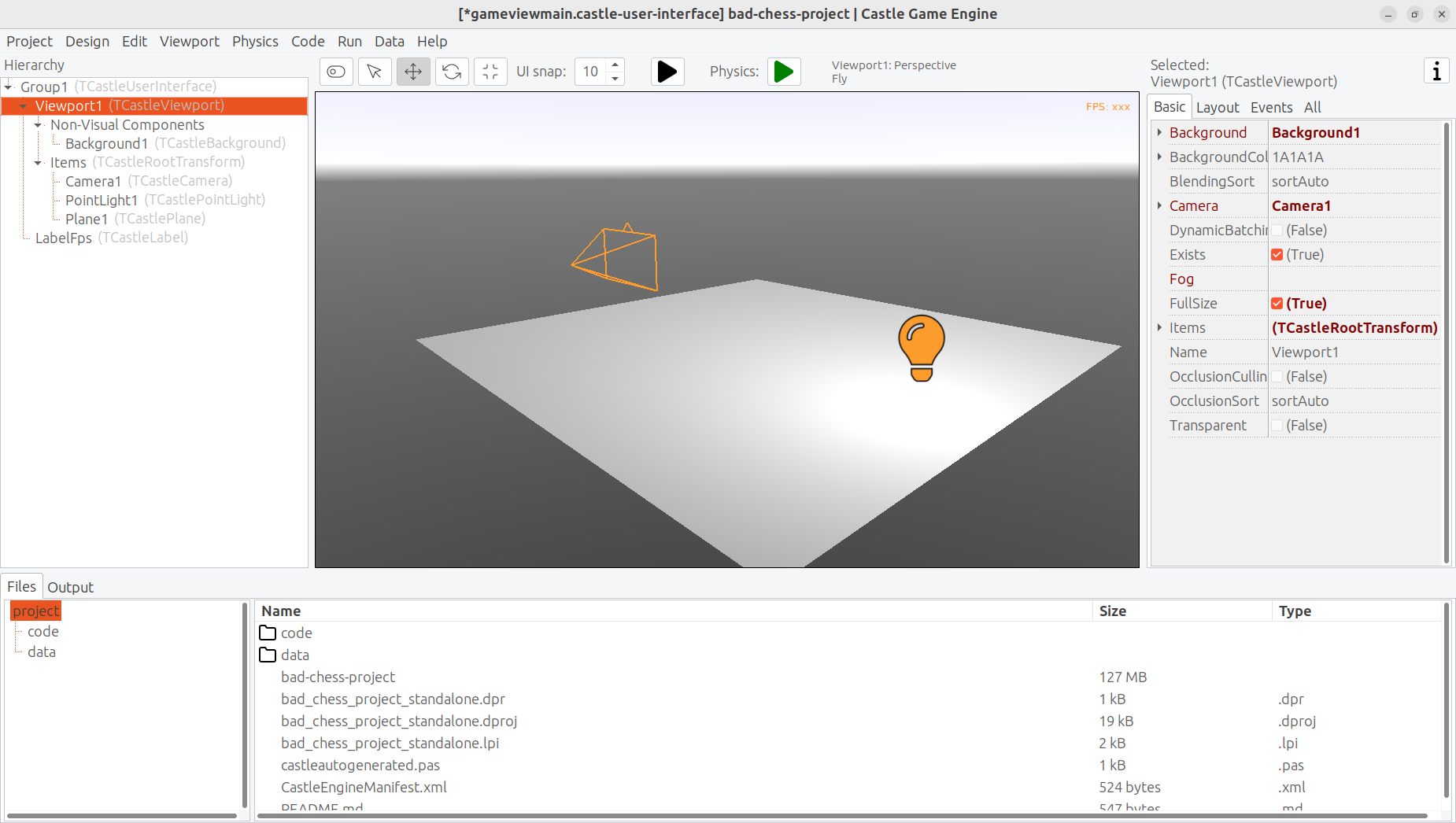
Task: Run the project with black play button
Action: pos(667,72)
